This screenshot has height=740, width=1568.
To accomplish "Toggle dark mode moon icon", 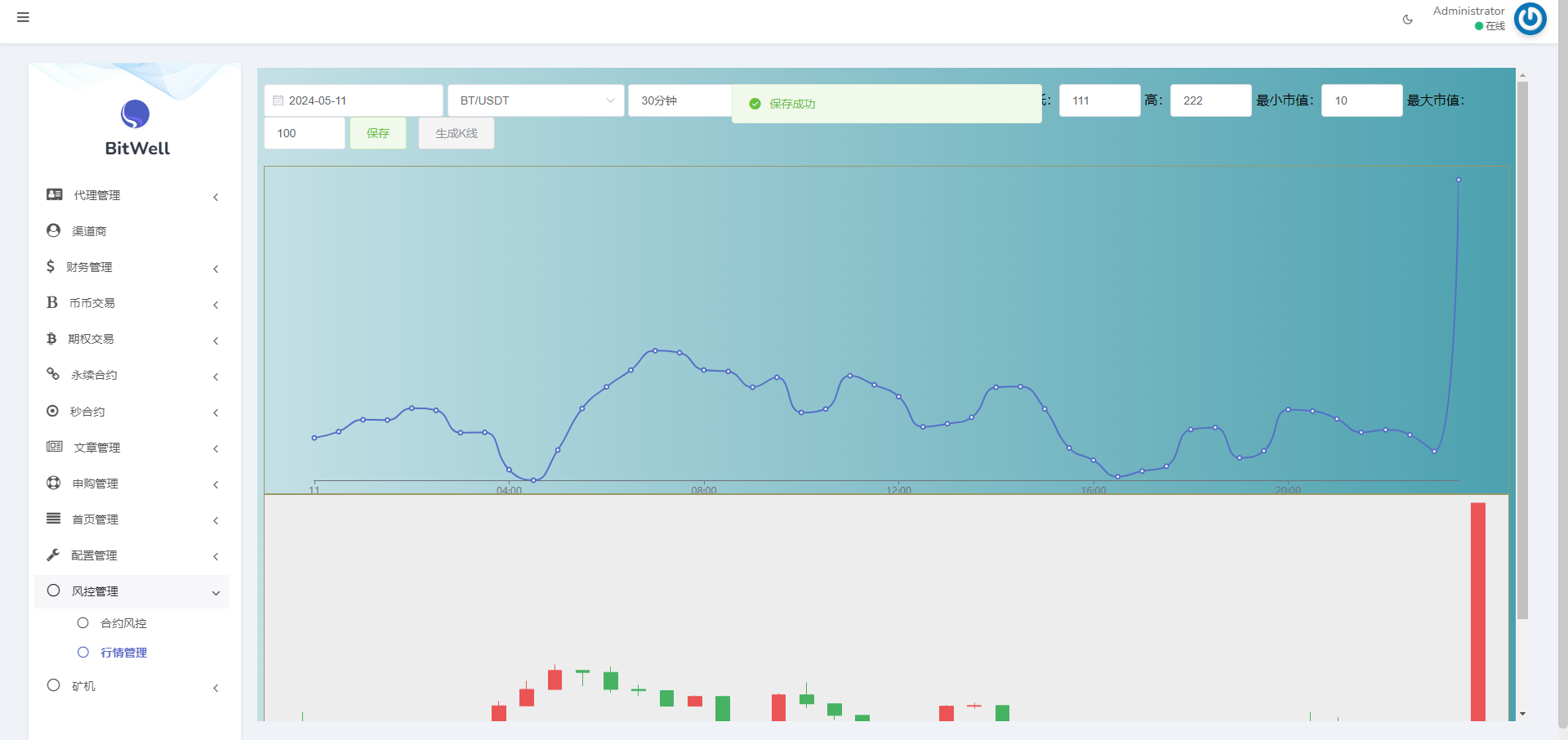I will tap(1408, 20).
